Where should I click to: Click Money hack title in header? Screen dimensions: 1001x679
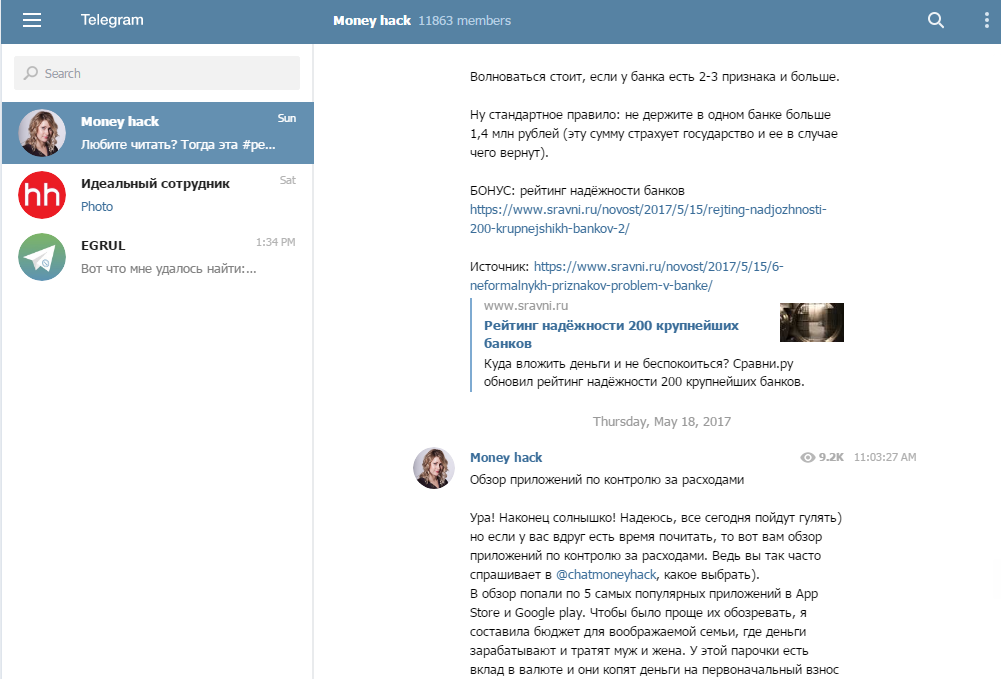372,20
